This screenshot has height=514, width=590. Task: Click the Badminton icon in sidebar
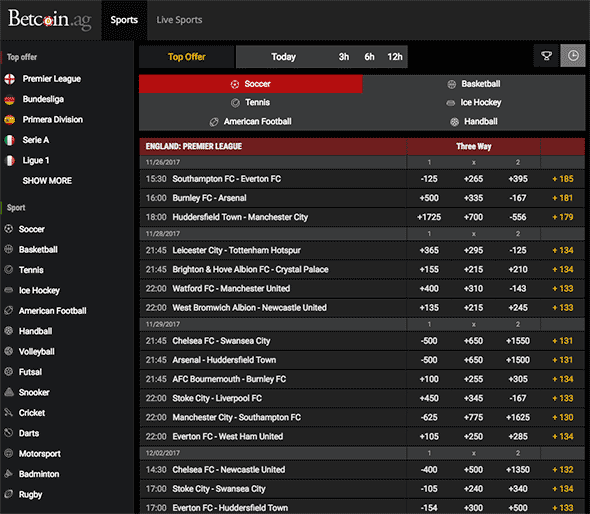tap(9, 474)
